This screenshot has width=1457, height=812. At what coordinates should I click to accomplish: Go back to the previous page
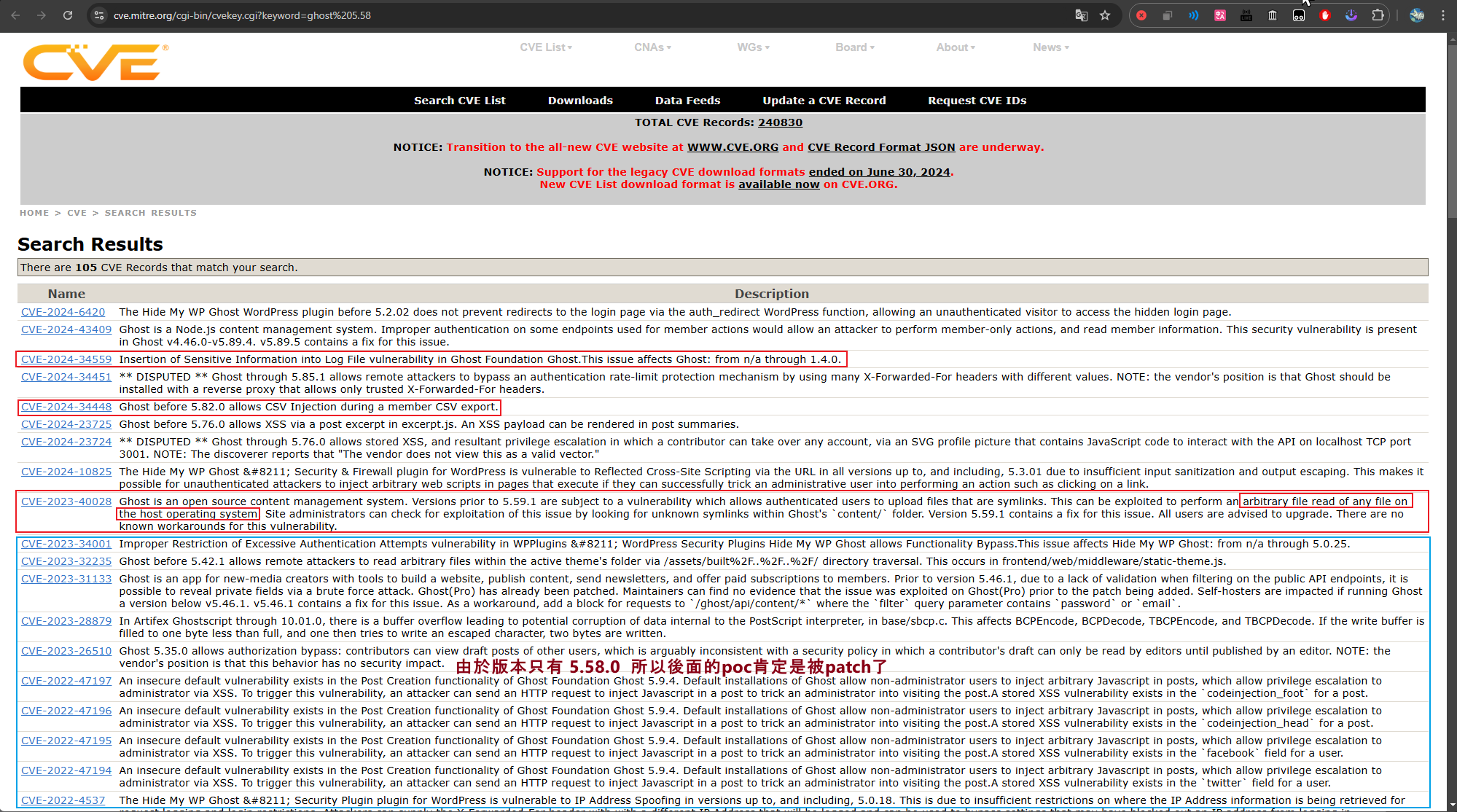click(15, 15)
